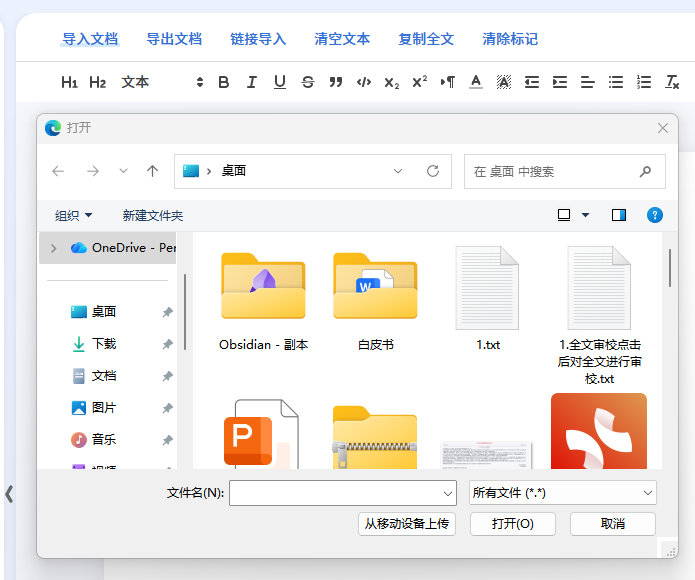695x580 pixels.
Task: Toggle underline formatting
Action: 280,82
